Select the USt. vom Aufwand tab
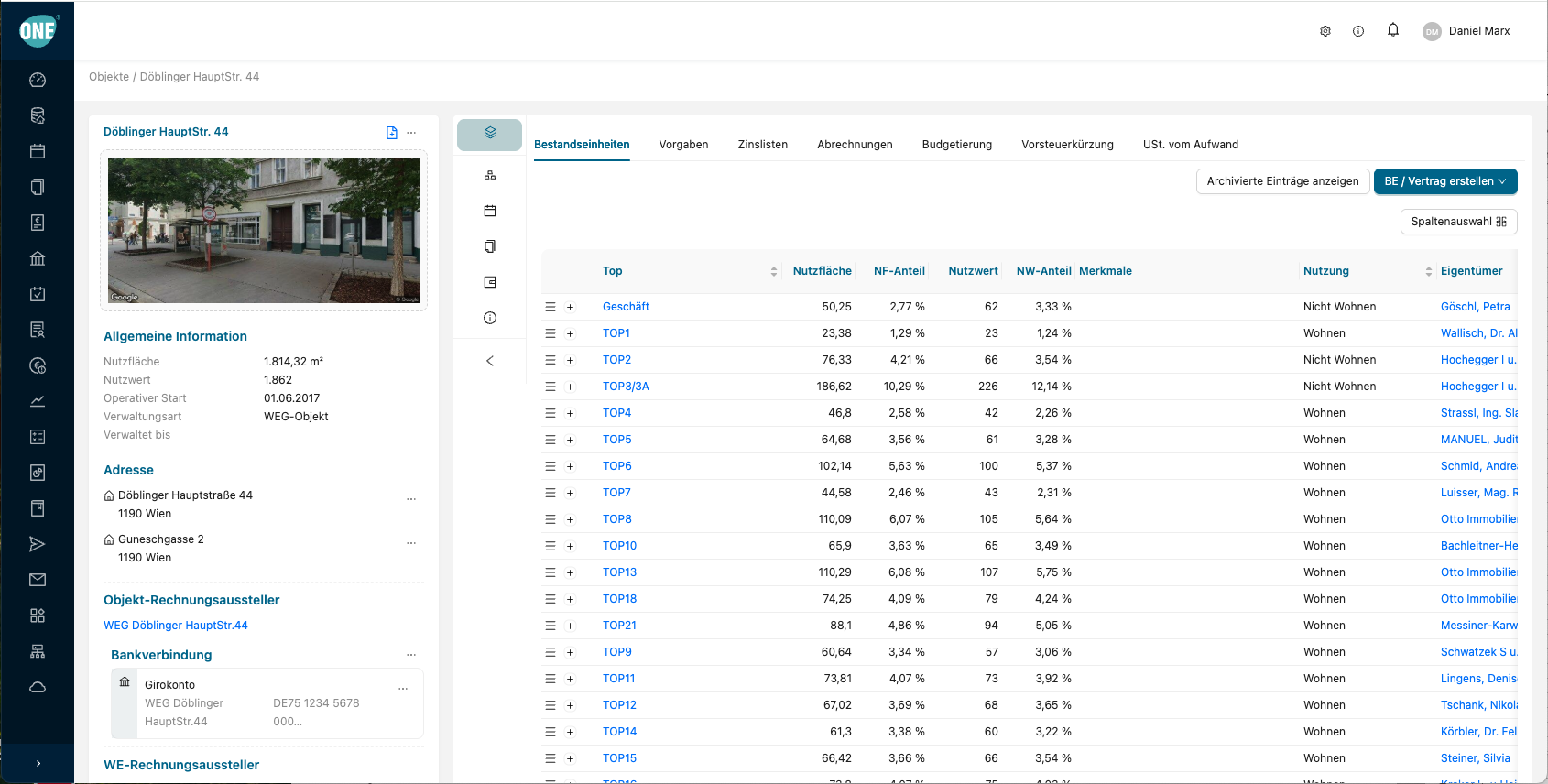 1191,145
